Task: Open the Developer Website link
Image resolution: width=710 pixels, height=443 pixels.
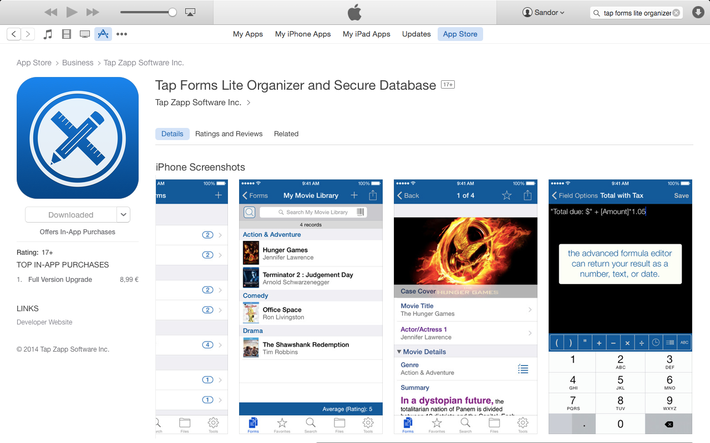Action: [45, 322]
